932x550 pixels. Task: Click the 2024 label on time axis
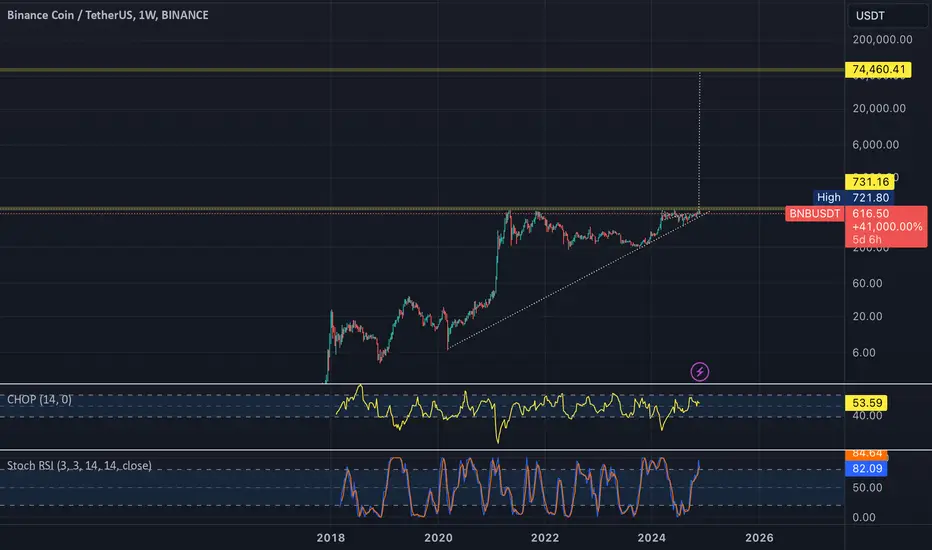coord(652,538)
